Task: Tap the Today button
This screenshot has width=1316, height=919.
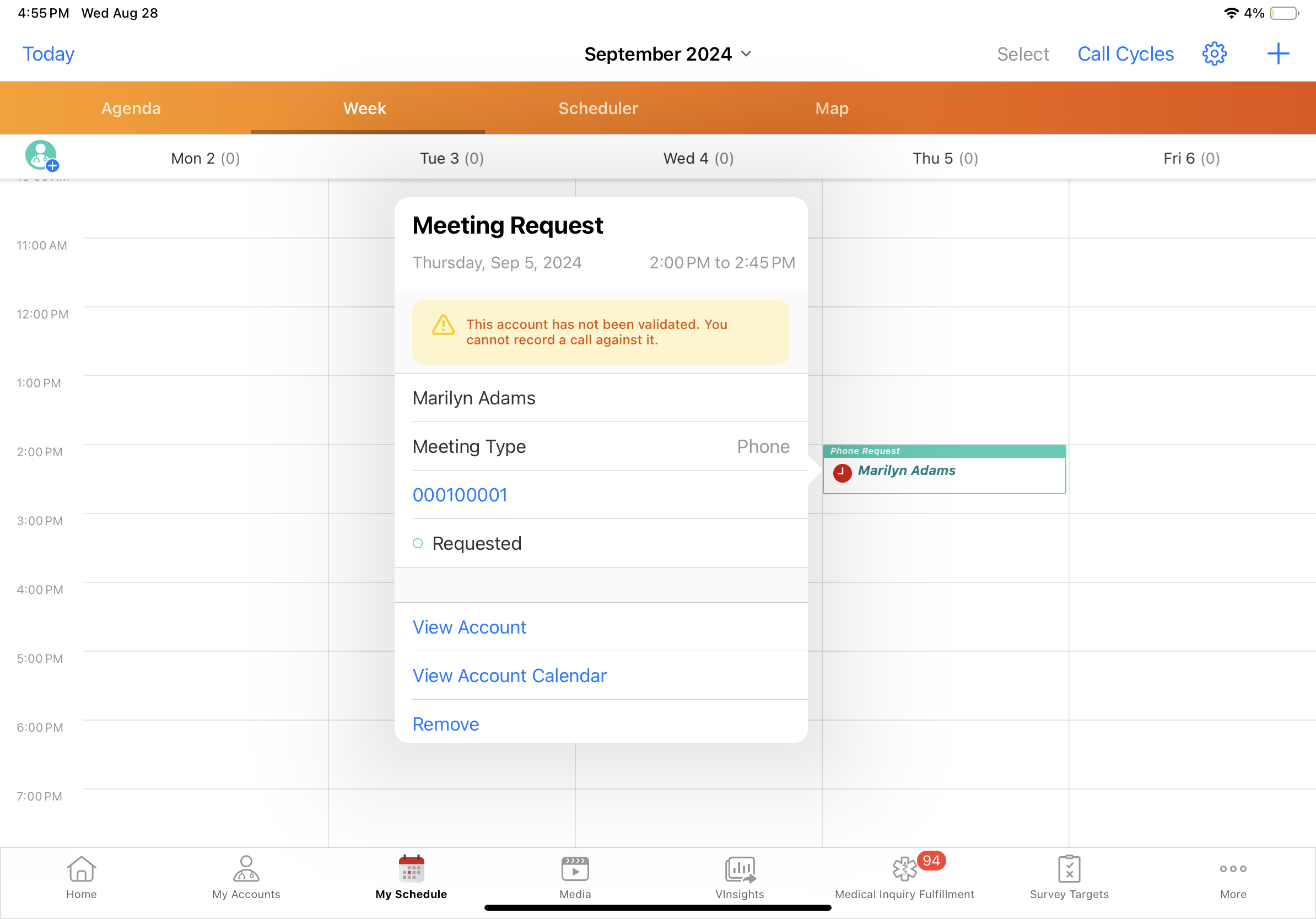Action: tap(48, 54)
